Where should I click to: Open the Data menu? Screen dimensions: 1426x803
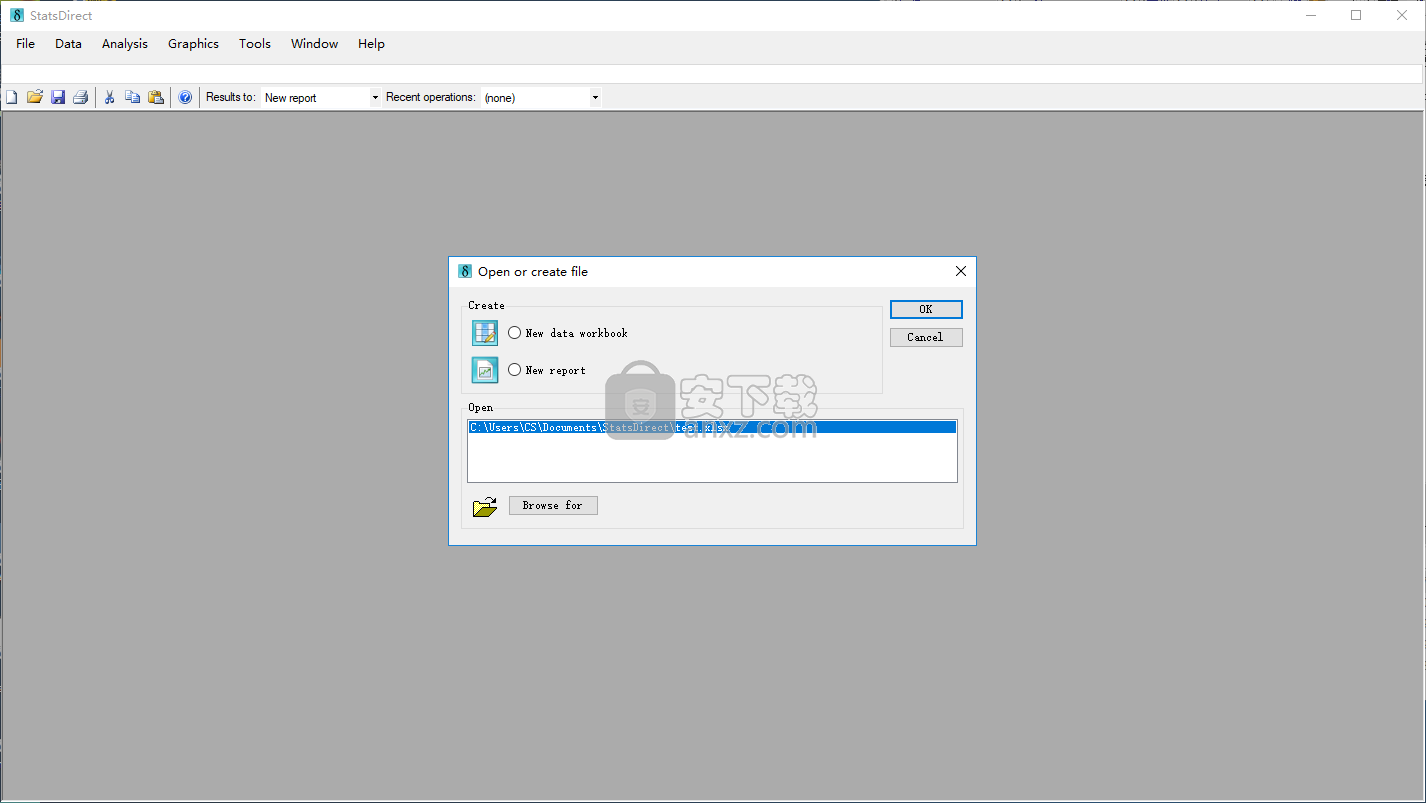[68, 44]
